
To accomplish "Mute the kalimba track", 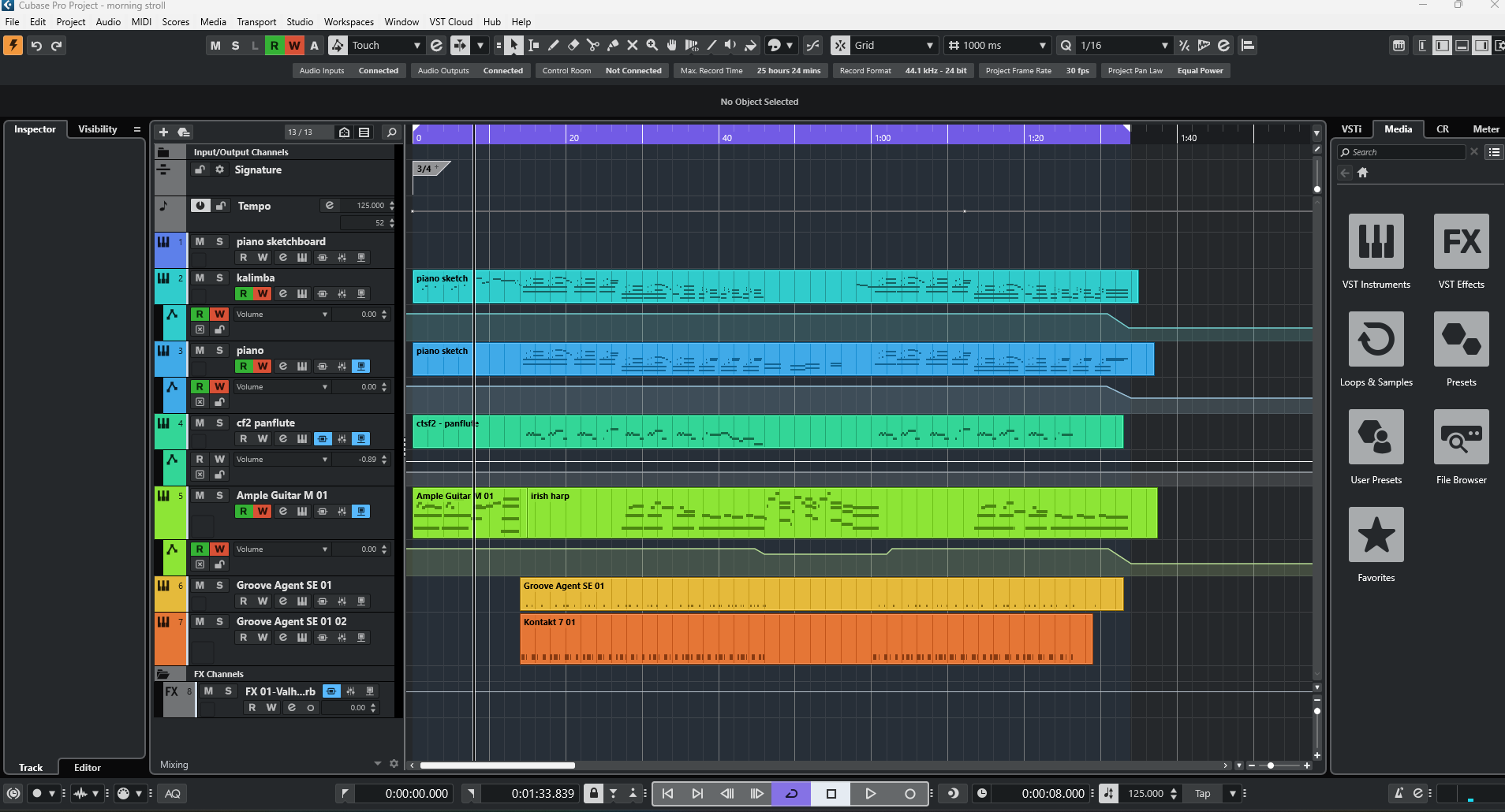I will [x=200, y=277].
